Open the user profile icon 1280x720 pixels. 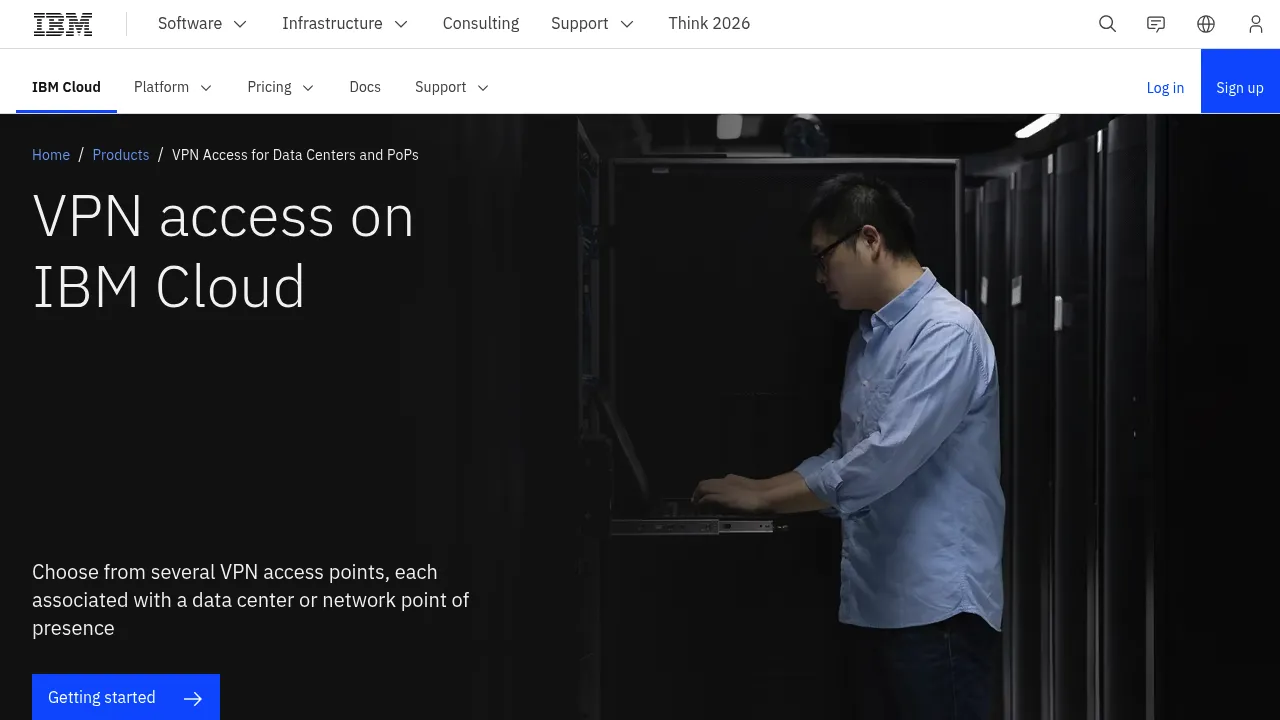[x=1256, y=24]
